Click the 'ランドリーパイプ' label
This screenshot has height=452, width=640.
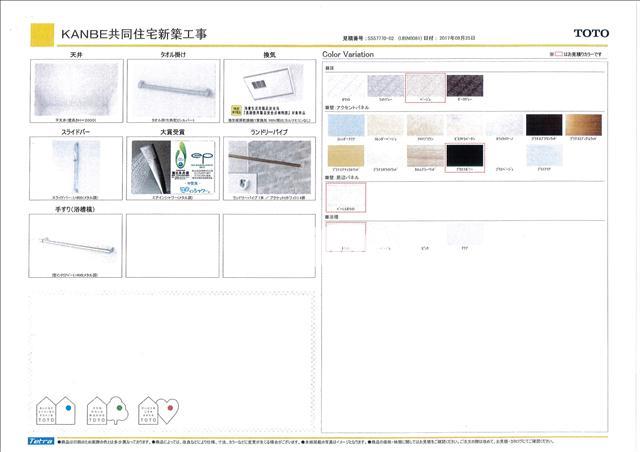coord(269,132)
